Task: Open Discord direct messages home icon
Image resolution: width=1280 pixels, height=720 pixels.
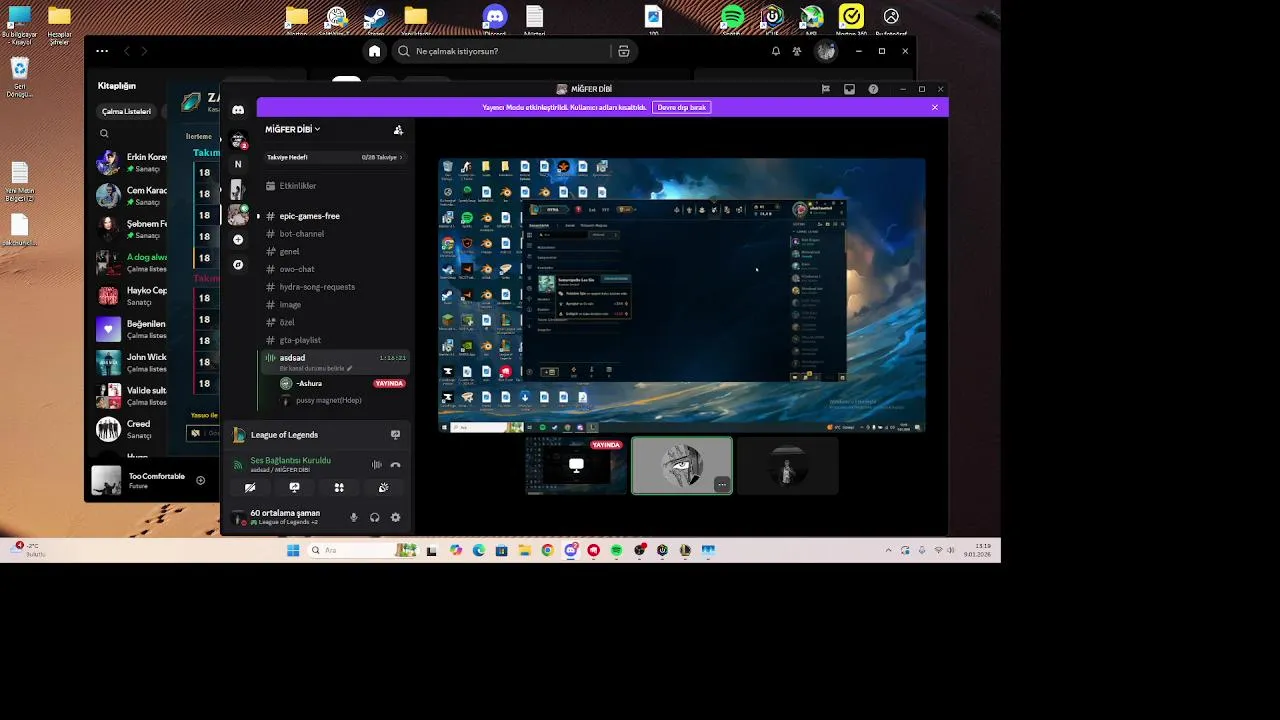Action: tap(238, 109)
